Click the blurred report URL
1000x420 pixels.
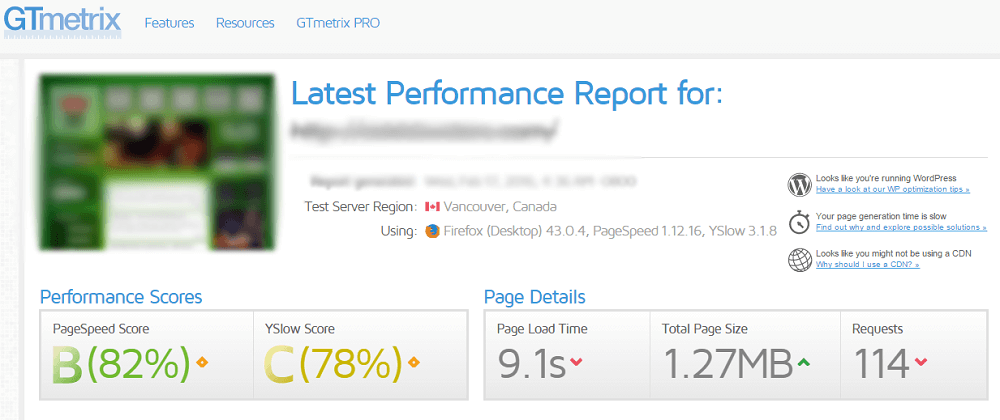[x=424, y=130]
